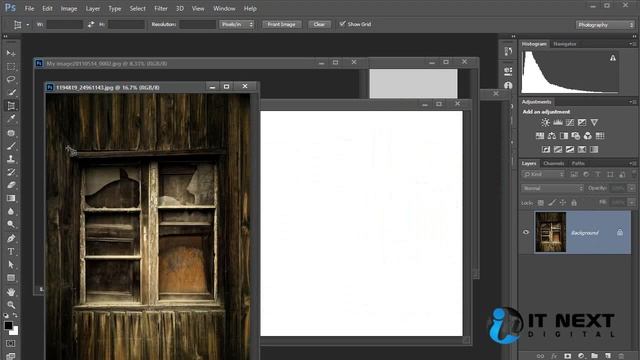Open the Pixels/in resolution unit dropdown

tap(237, 24)
